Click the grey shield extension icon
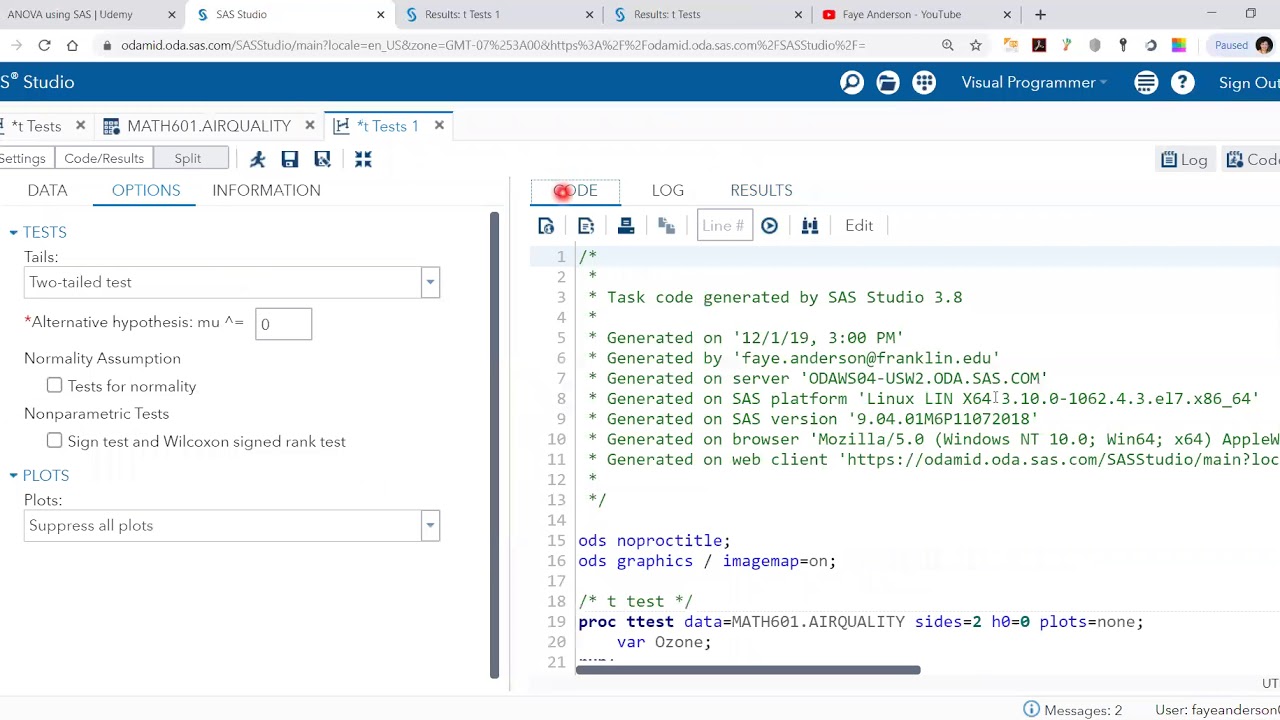This screenshot has width=1280, height=720. tap(1095, 45)
